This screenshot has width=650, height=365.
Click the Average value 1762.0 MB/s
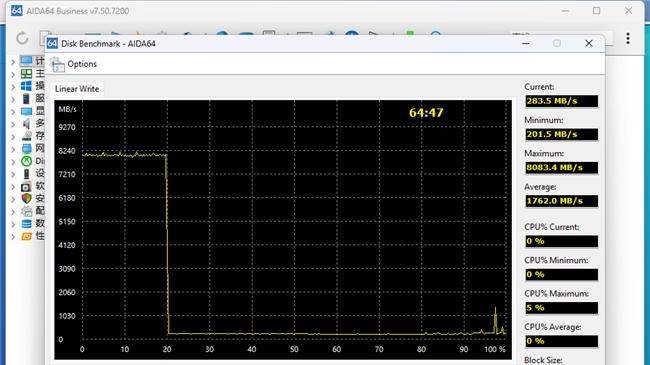(x=561, y=201)
